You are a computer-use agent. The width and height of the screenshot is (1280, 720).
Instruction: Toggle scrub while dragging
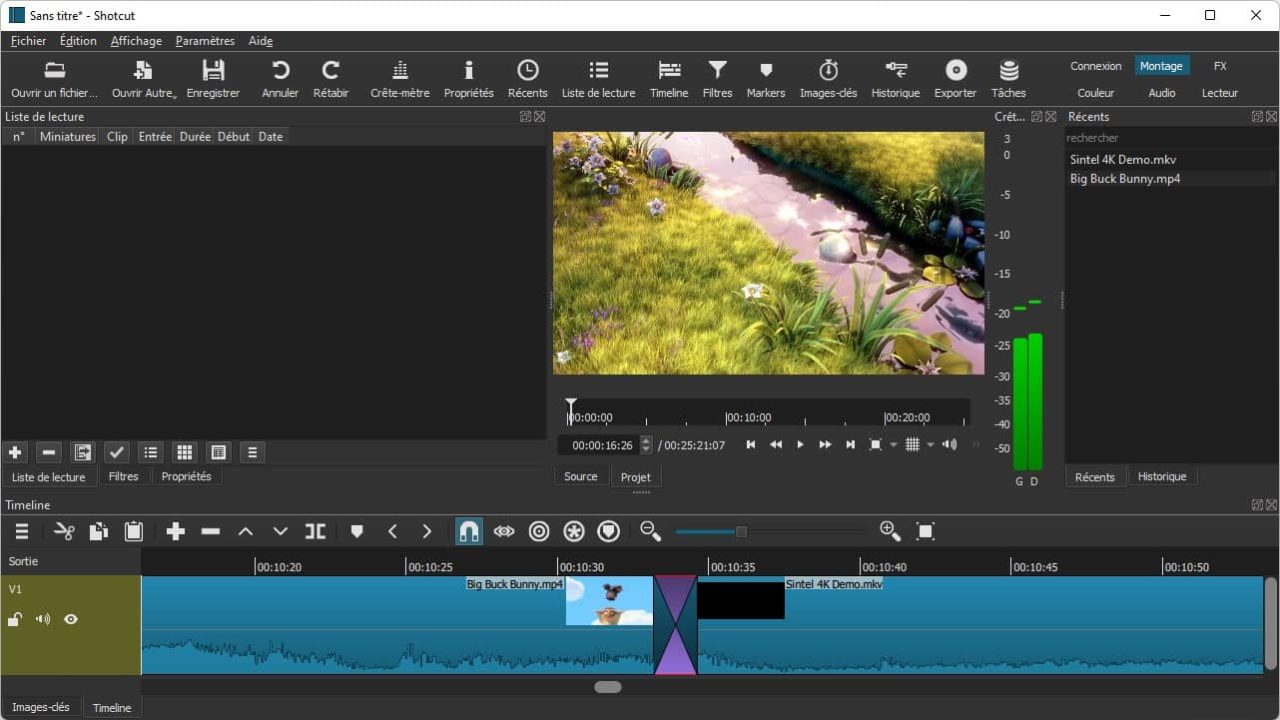[x=504, y=532]
